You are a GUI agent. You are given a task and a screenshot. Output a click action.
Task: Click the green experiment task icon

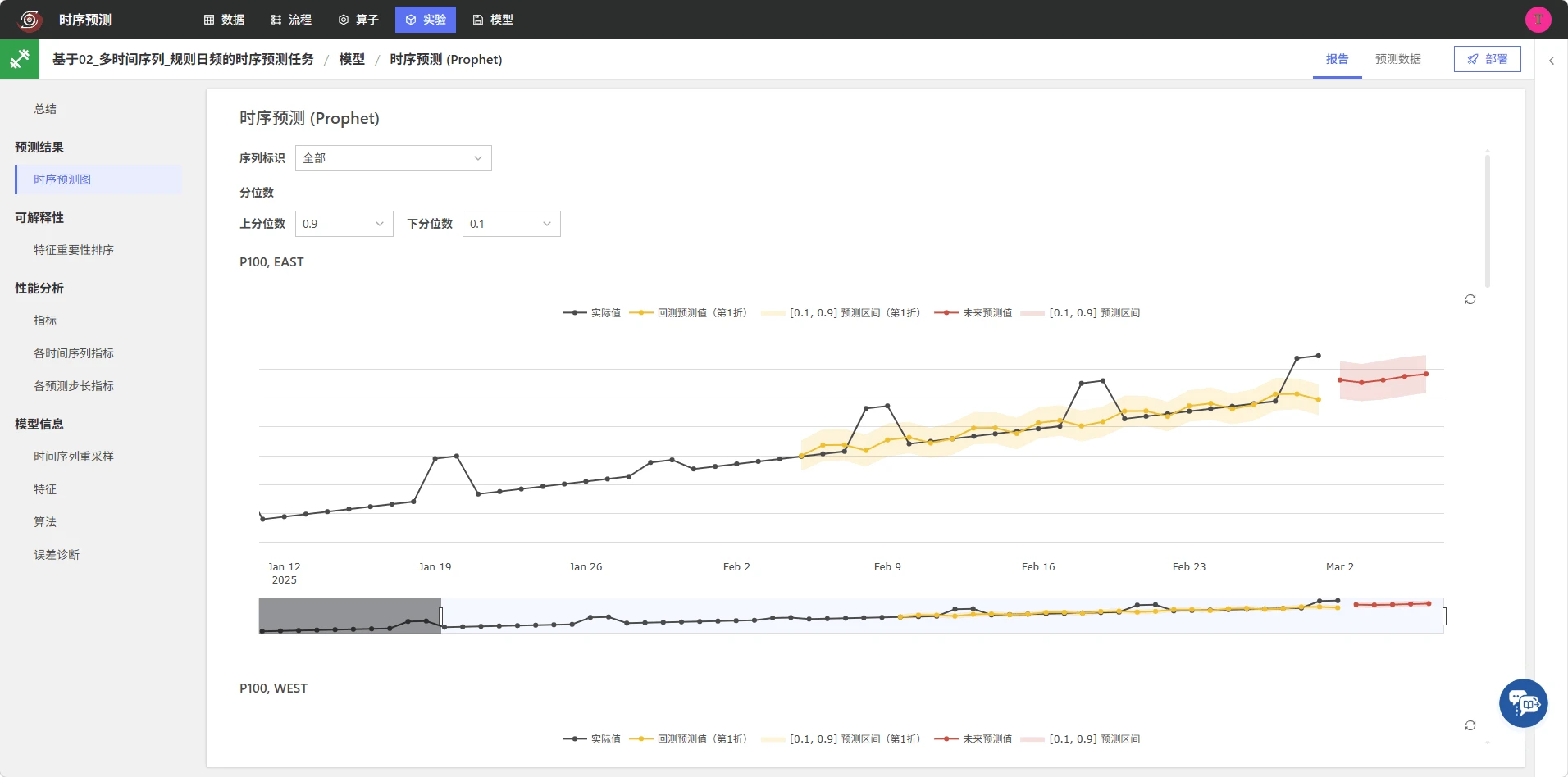pos(20,59)
